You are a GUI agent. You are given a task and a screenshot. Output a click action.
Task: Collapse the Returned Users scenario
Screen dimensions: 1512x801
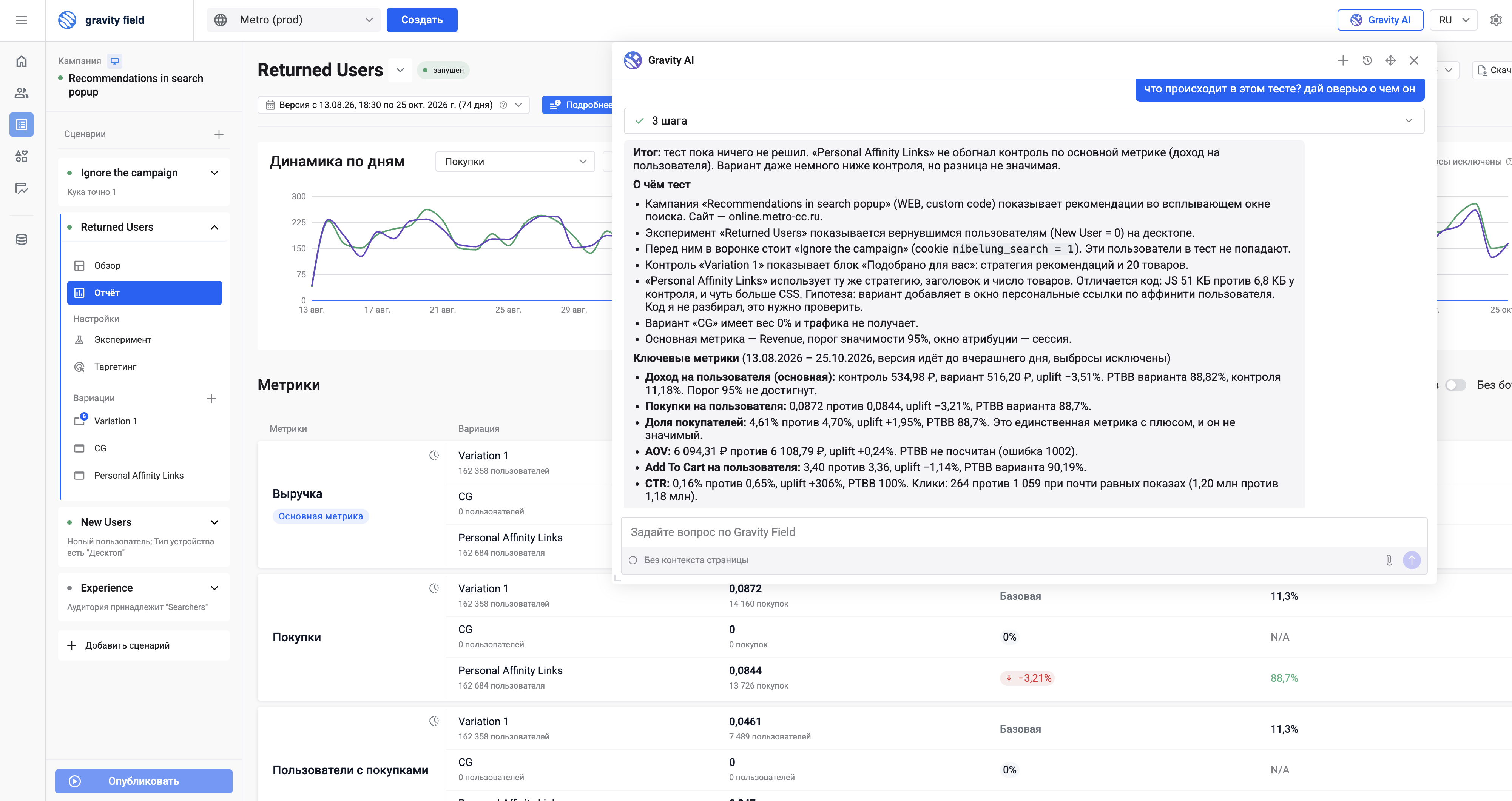(214, 227)
